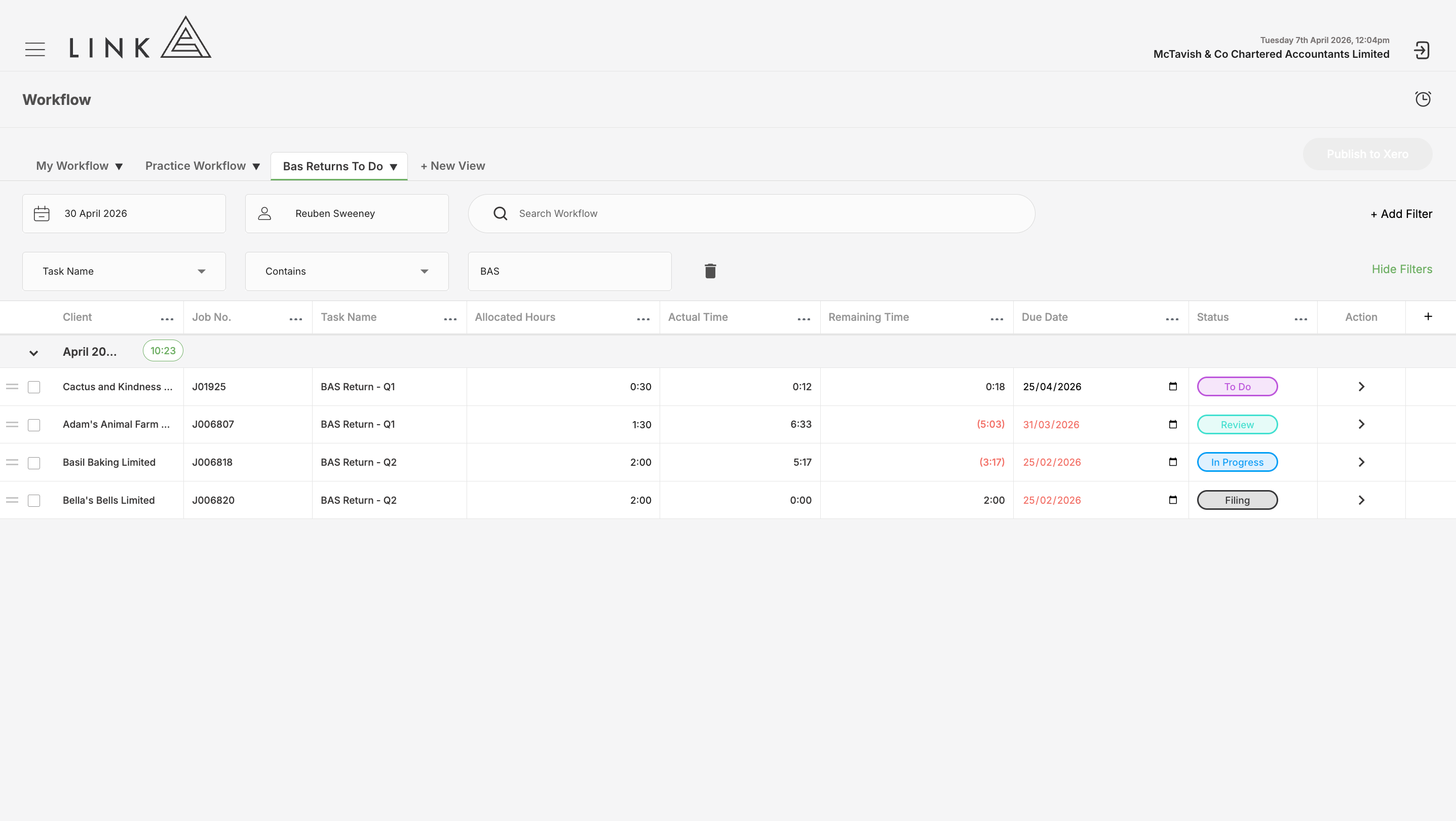
Task: Switch to Practice Workflow tab
Action: tap(196, 166)
